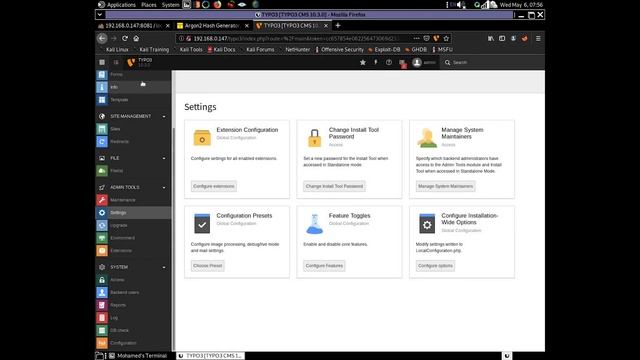Toggle the page tree list icon
Screen dimensions: 640x360
click(116, 62)
